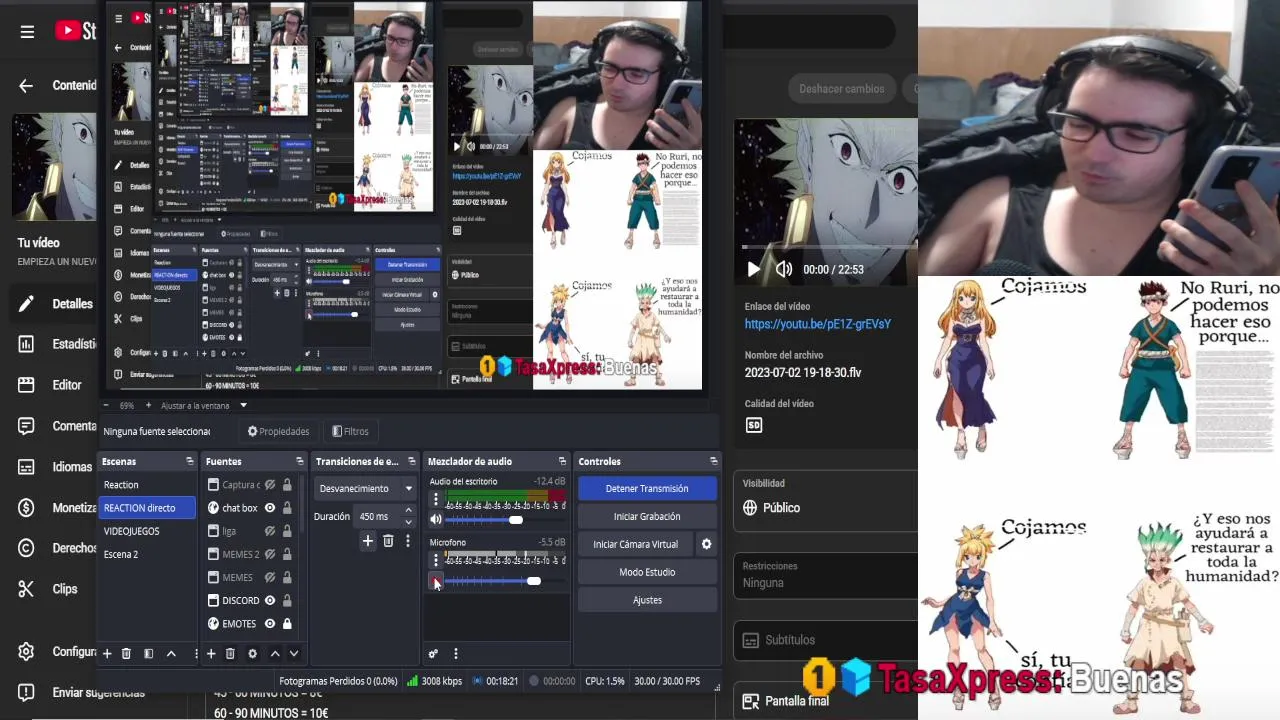Toggle Microfono mute button
The width and height of the screenshot is (1280, 720).
tap(436, 581)
